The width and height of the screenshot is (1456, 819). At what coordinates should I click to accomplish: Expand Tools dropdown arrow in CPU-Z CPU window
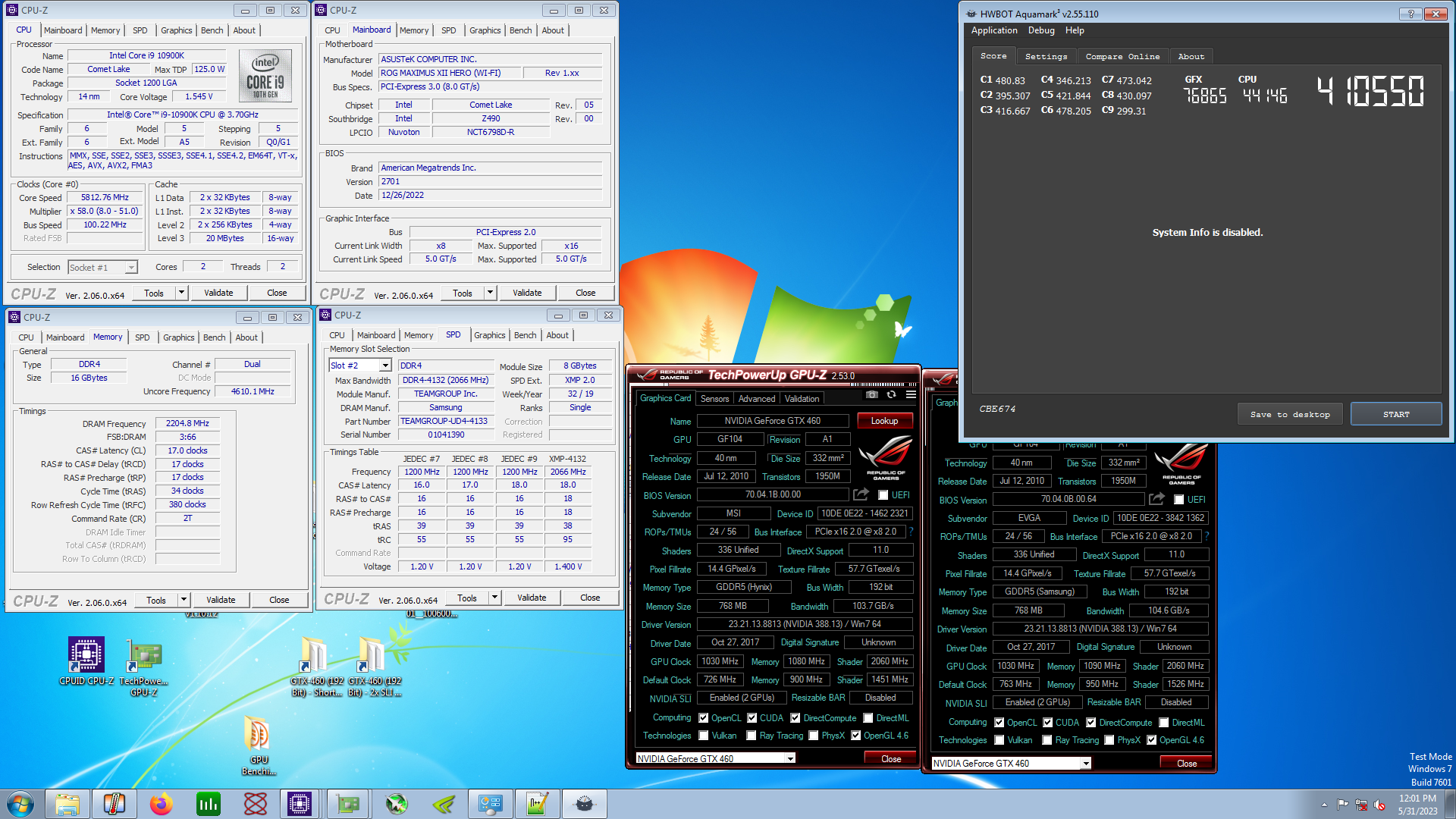(x=181, y=293)
